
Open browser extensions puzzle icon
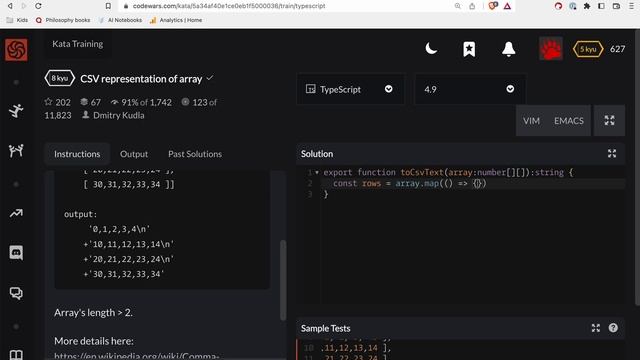click(x=587, y=6)
